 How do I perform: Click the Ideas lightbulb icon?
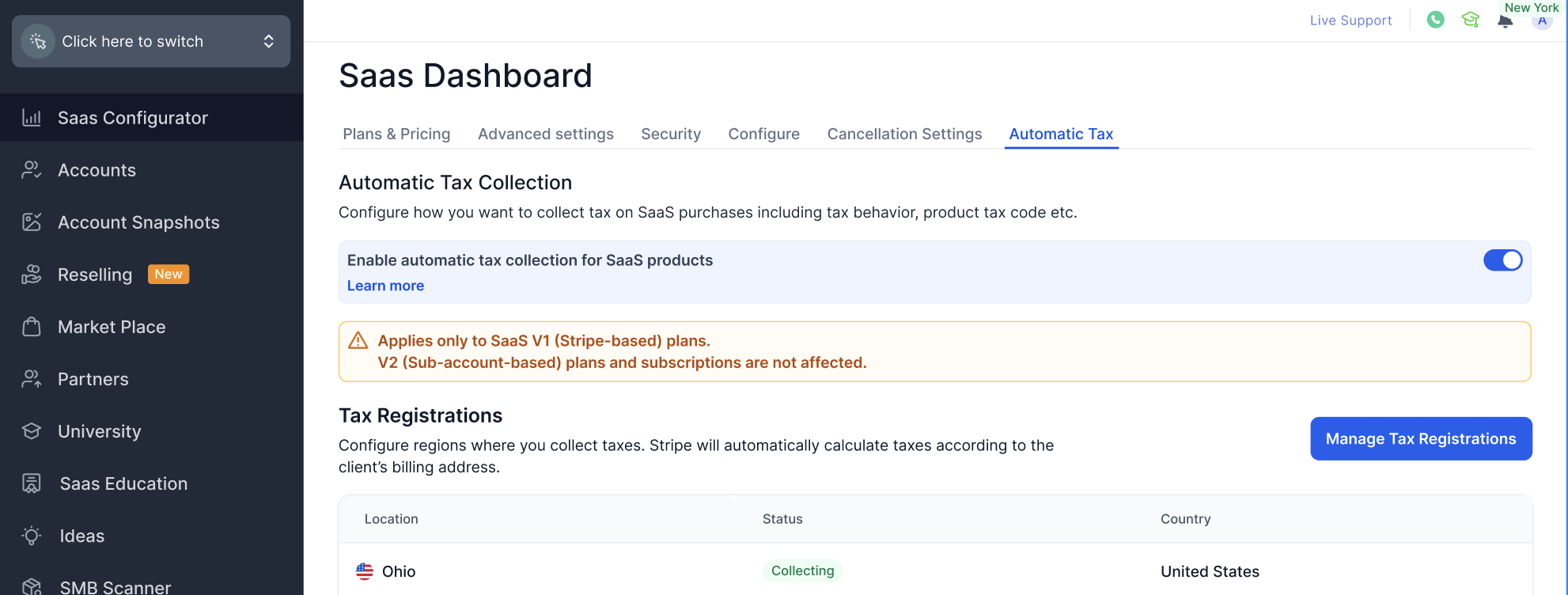click(32, 536)
